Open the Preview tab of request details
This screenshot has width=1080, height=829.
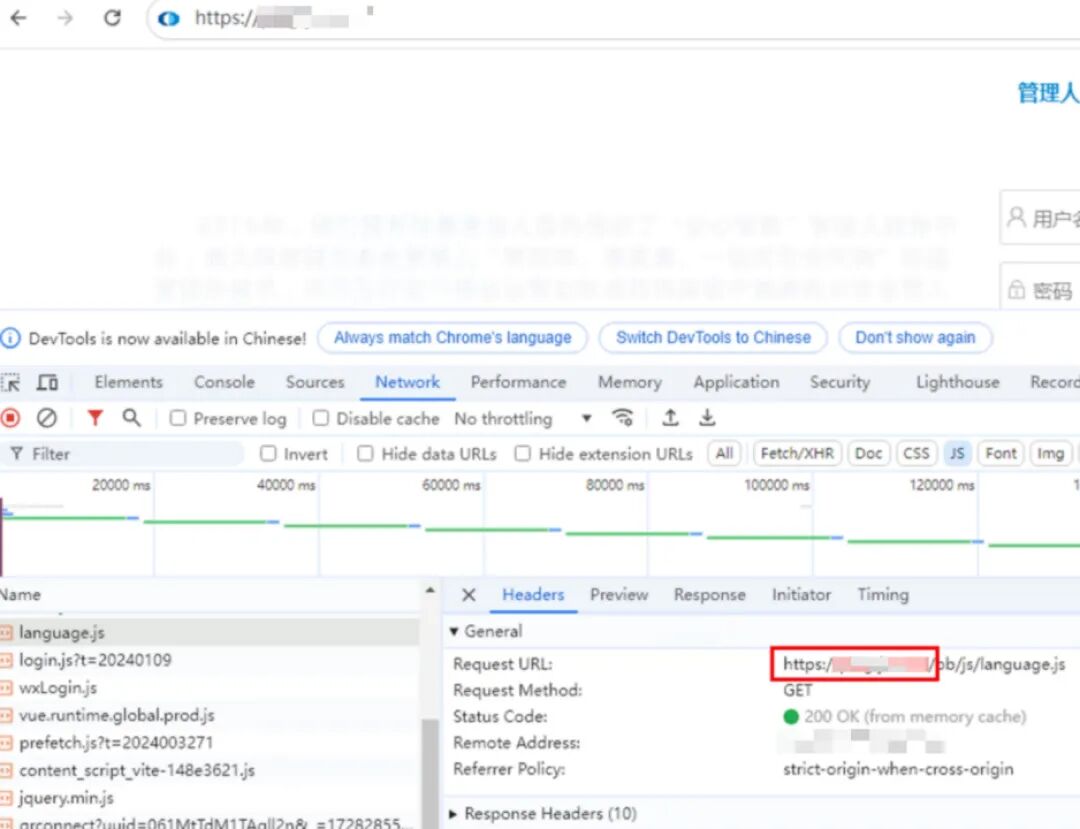(x=619, y=595)
